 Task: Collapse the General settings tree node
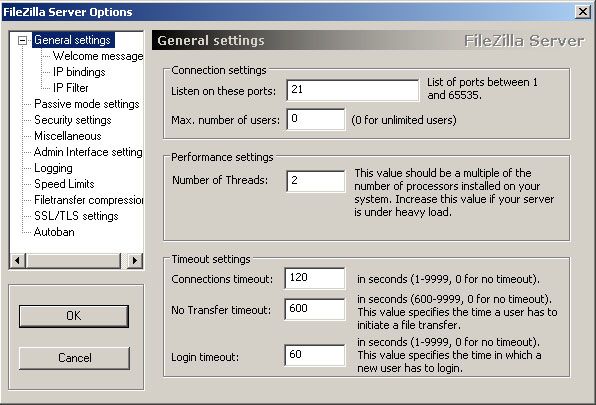(x=23, y=40)
